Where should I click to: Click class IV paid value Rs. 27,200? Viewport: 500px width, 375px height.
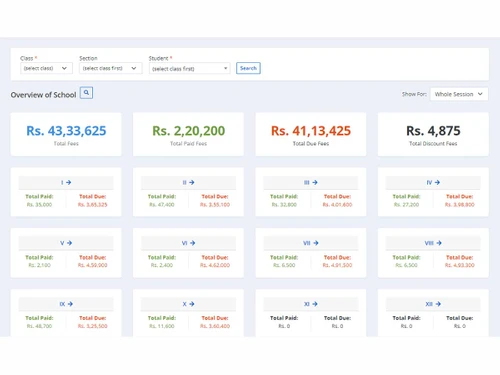tap(406, 205)
